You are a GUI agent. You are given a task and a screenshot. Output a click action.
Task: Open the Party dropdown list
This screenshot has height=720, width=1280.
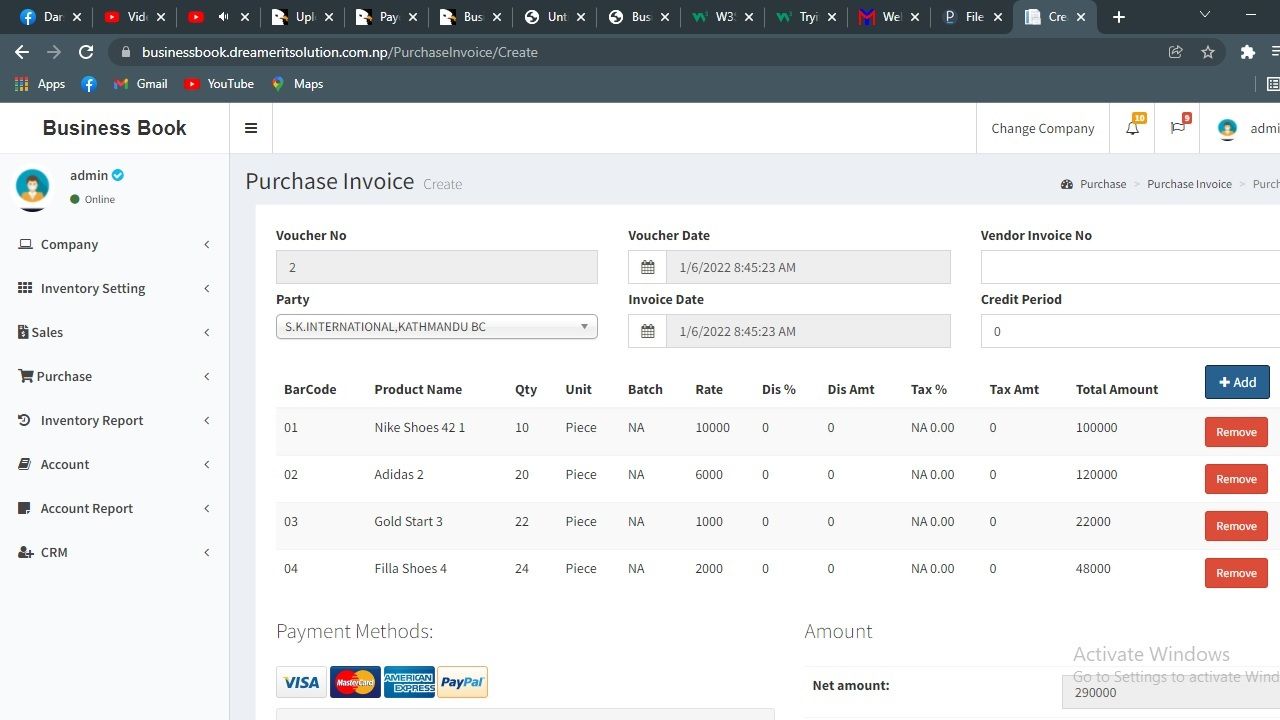(436, 327)
